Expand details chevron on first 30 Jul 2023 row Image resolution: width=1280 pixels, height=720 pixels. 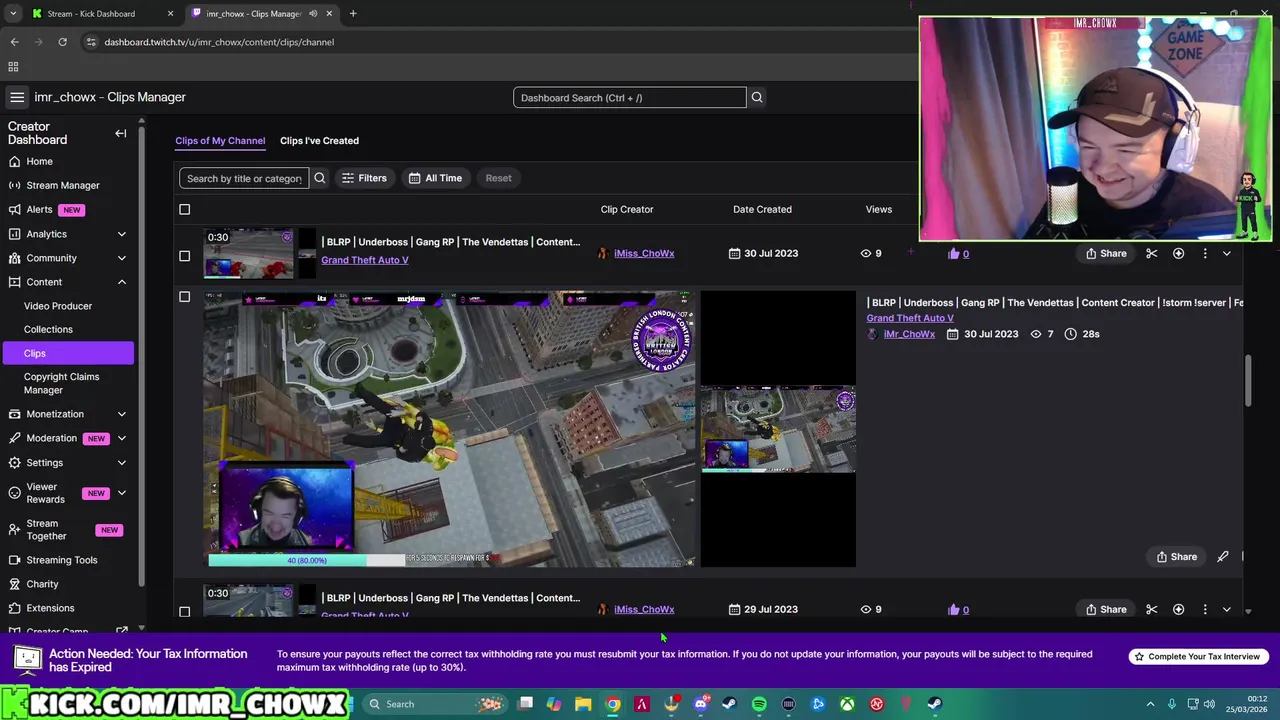click(1227, 253)
